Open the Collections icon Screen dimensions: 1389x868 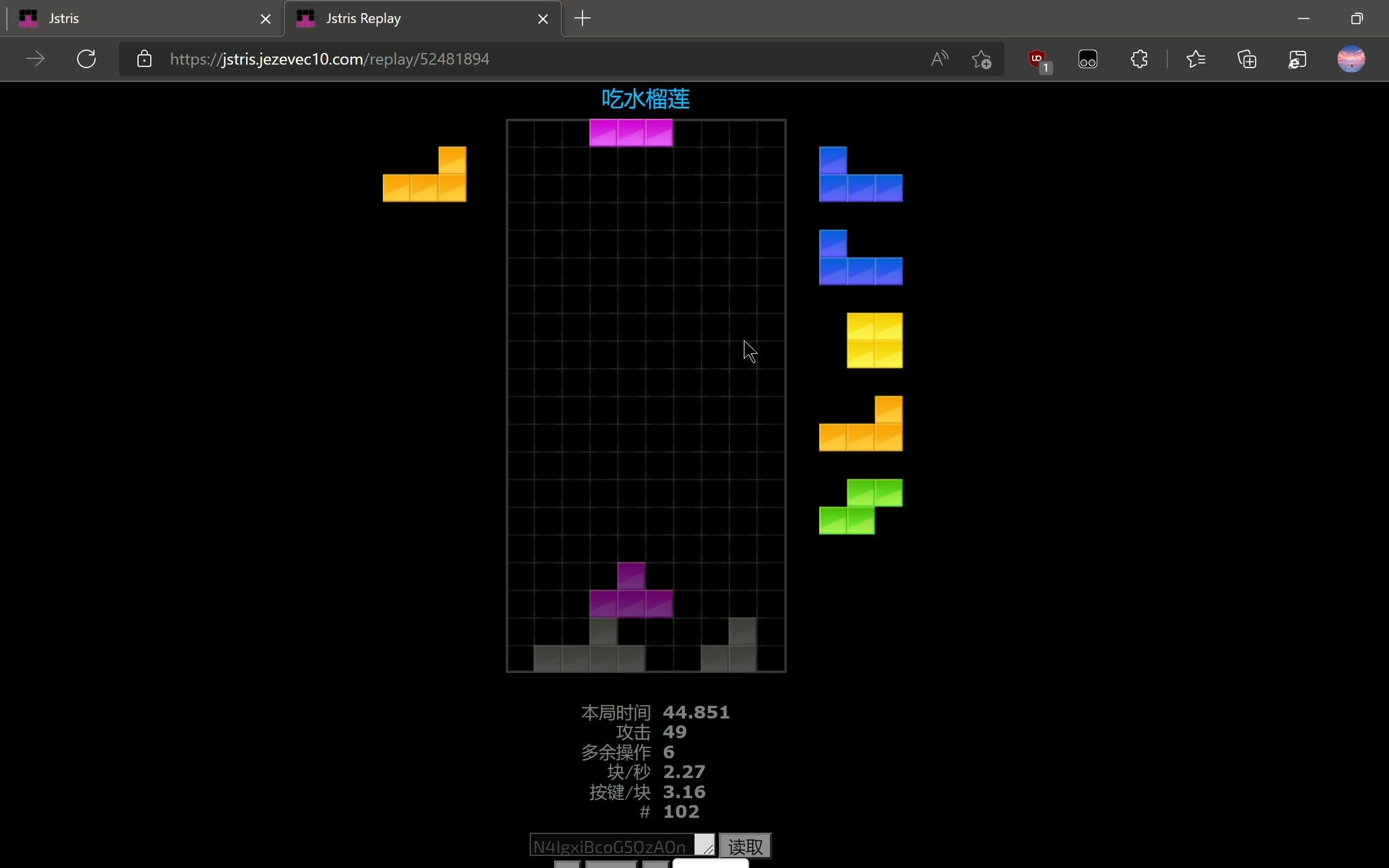[1247, 59]
